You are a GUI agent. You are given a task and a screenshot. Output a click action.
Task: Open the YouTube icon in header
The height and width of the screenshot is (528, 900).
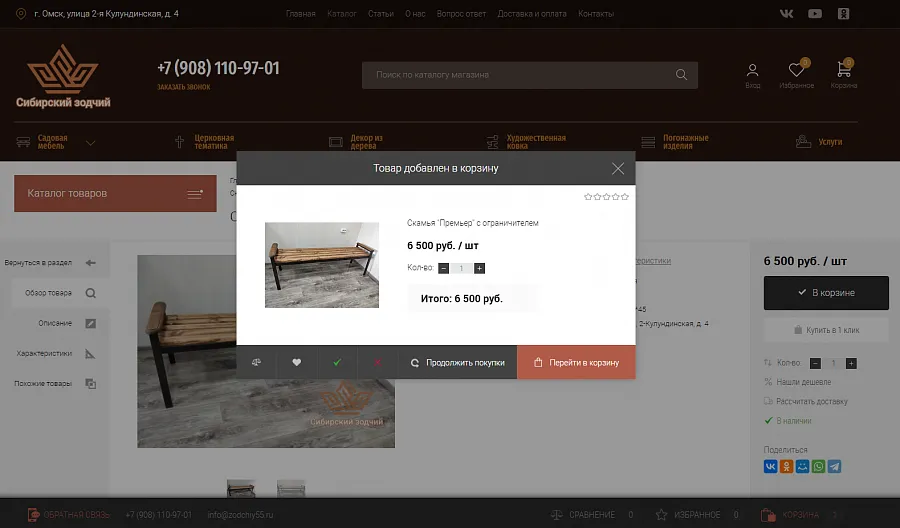coord(814,14)
